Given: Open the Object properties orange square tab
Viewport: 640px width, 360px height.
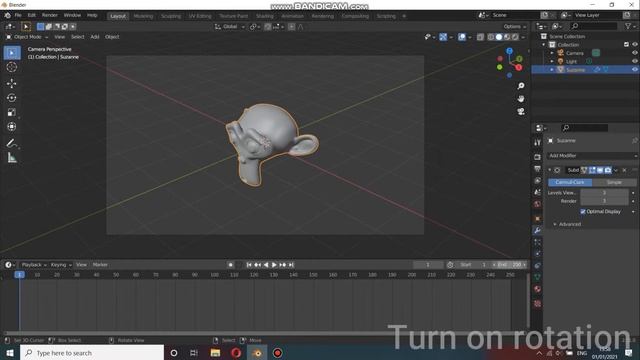Looking at the screenshot, I should pyautogui.click(x=538, y=219).
